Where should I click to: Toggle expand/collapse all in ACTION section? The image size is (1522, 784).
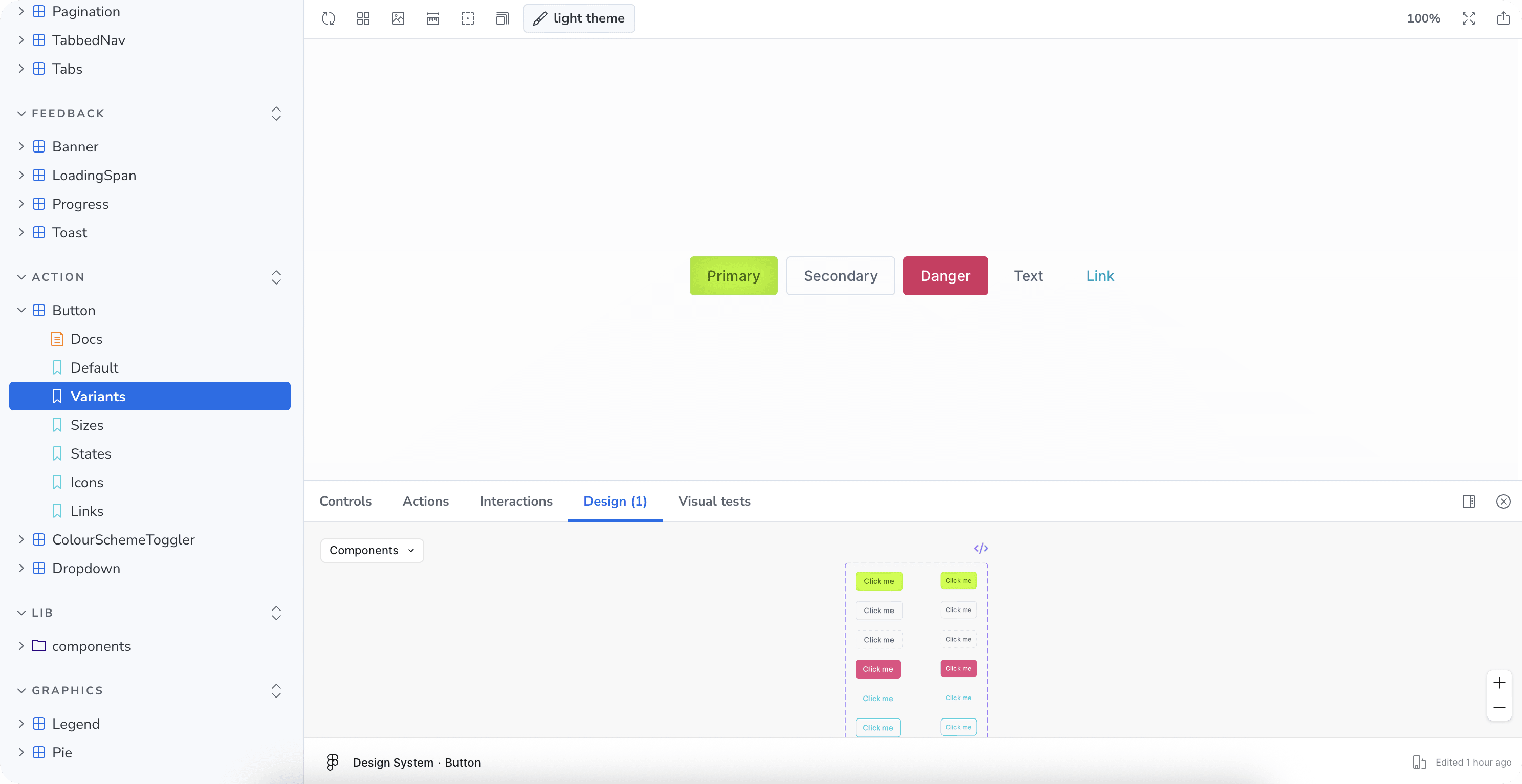pyautogui.click(x=276, y=277)
